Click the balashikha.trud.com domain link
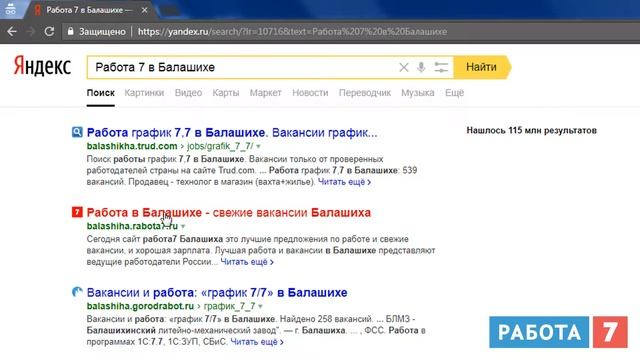Viewport: 640px width, 360px height. [132, 146]
